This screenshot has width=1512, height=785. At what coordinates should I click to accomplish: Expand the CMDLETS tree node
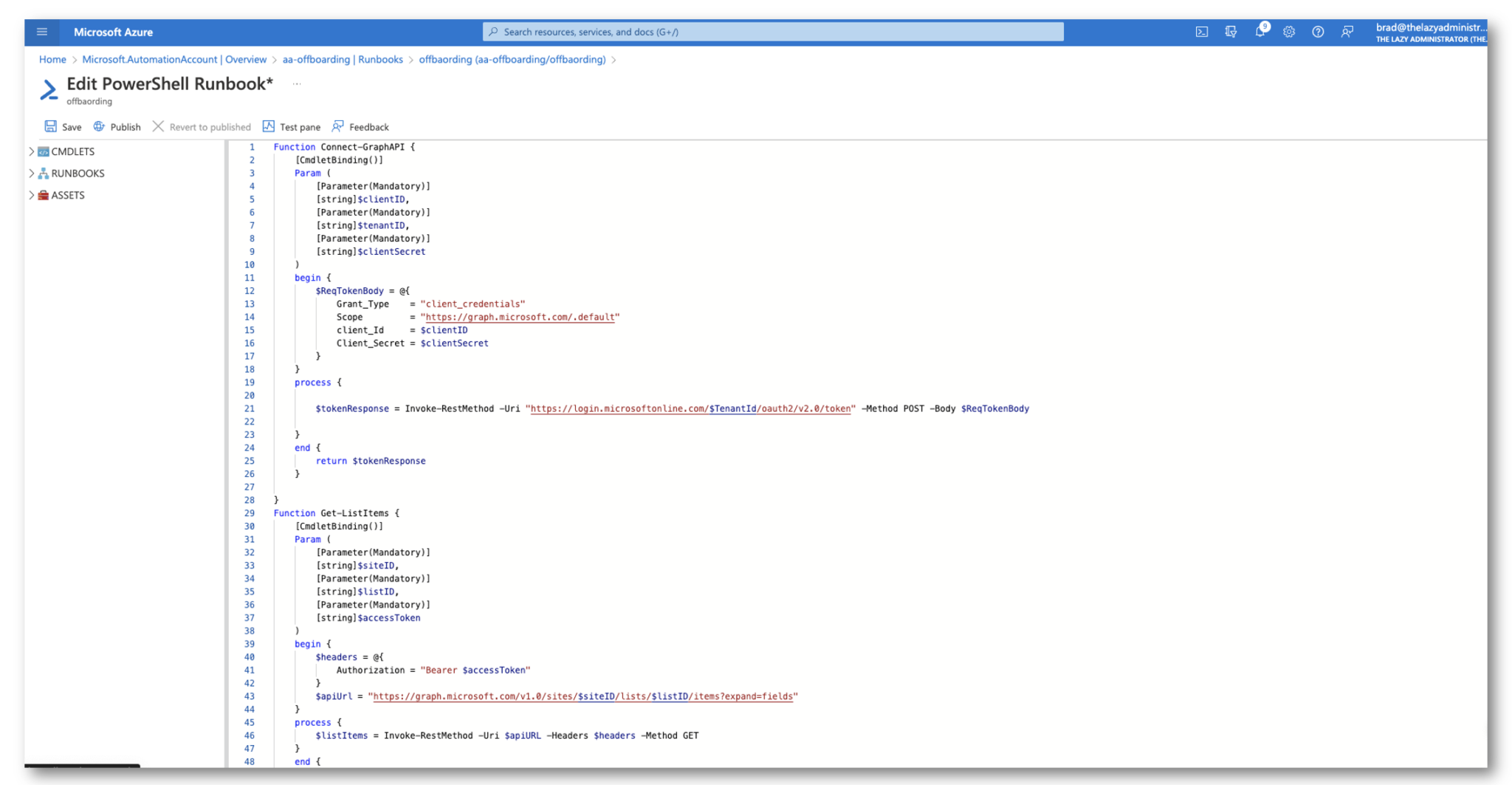click(31, 151)
